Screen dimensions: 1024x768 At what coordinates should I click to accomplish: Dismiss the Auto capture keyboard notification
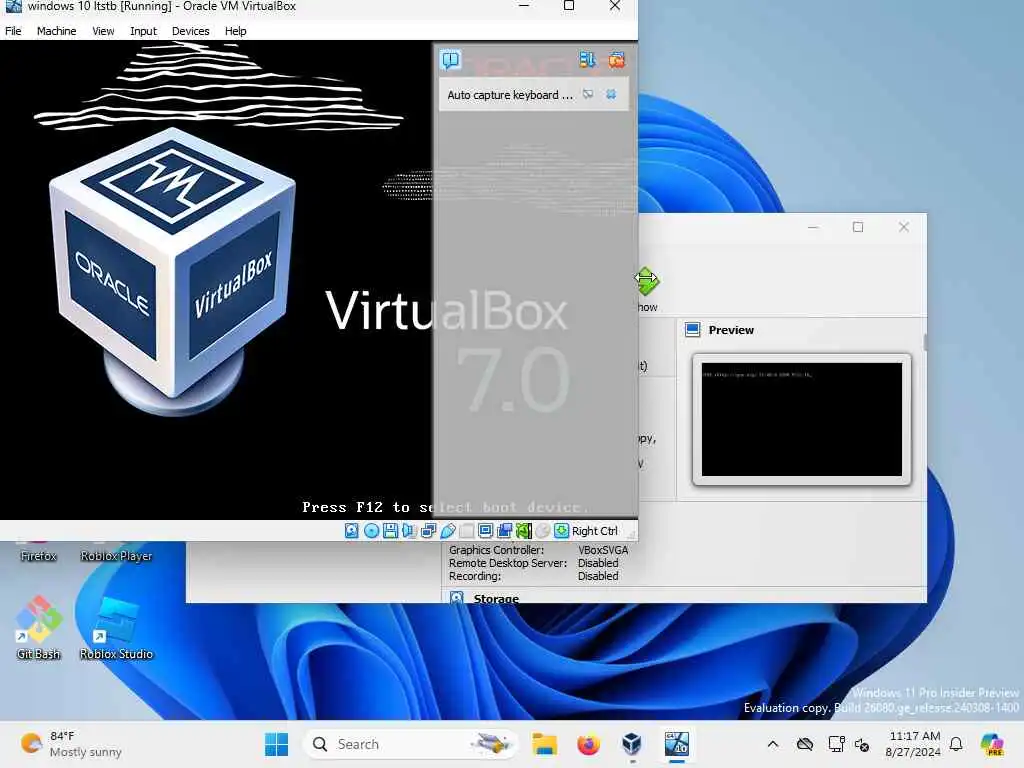click(x=611, y=95)
